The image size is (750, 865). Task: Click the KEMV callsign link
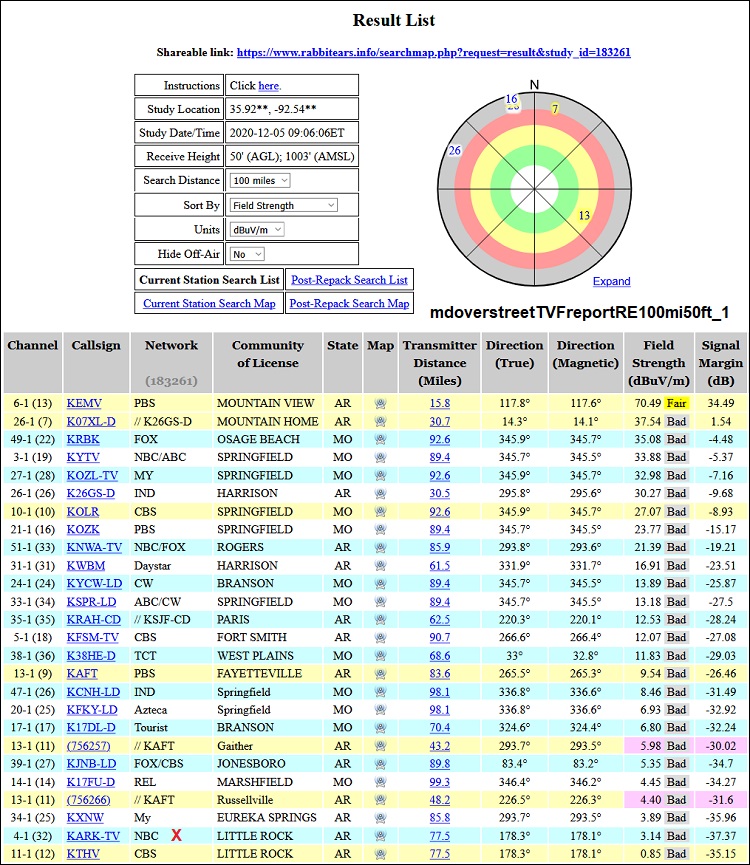pos(84,404)
